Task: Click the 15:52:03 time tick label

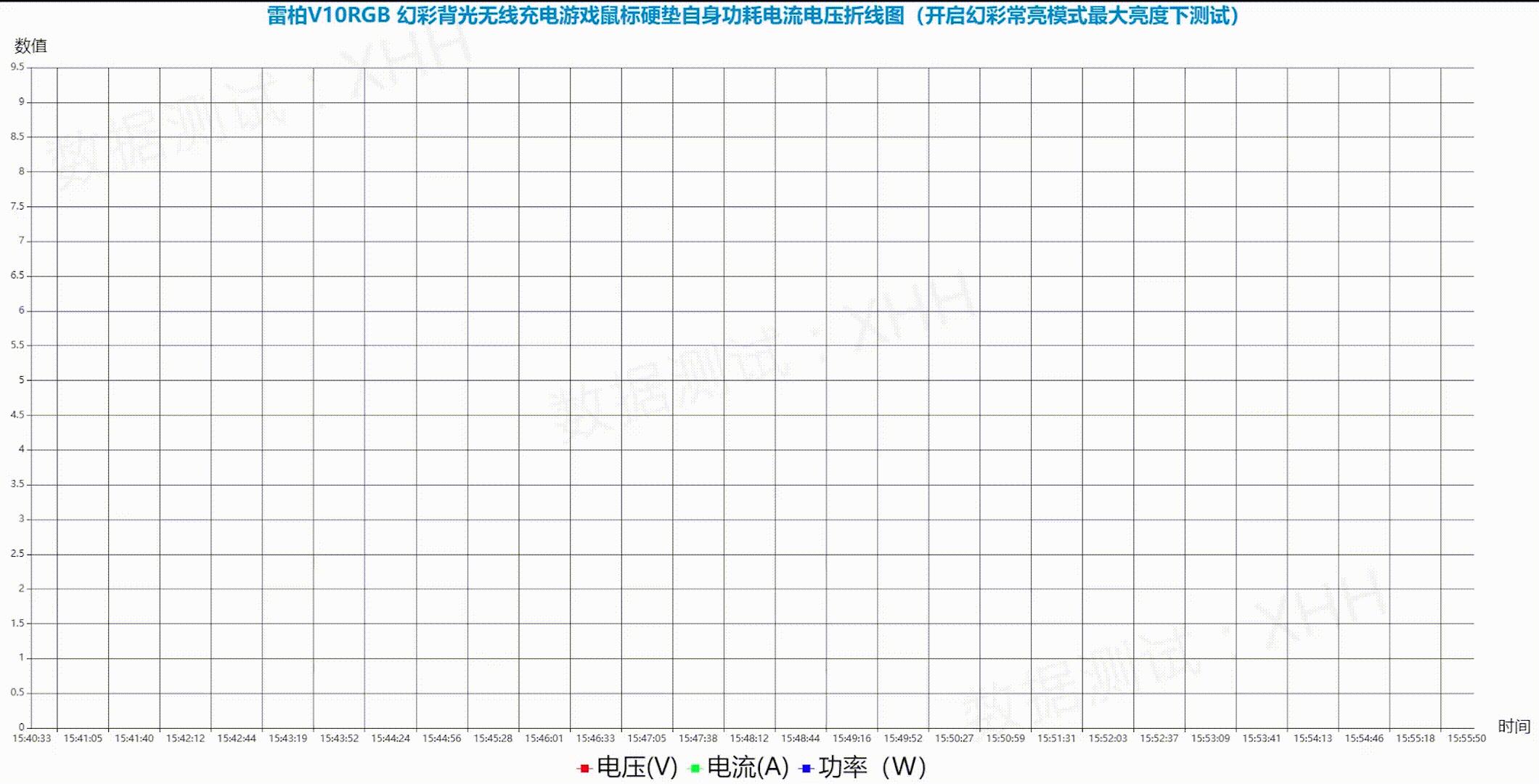Action: [x=1108, y=738]
